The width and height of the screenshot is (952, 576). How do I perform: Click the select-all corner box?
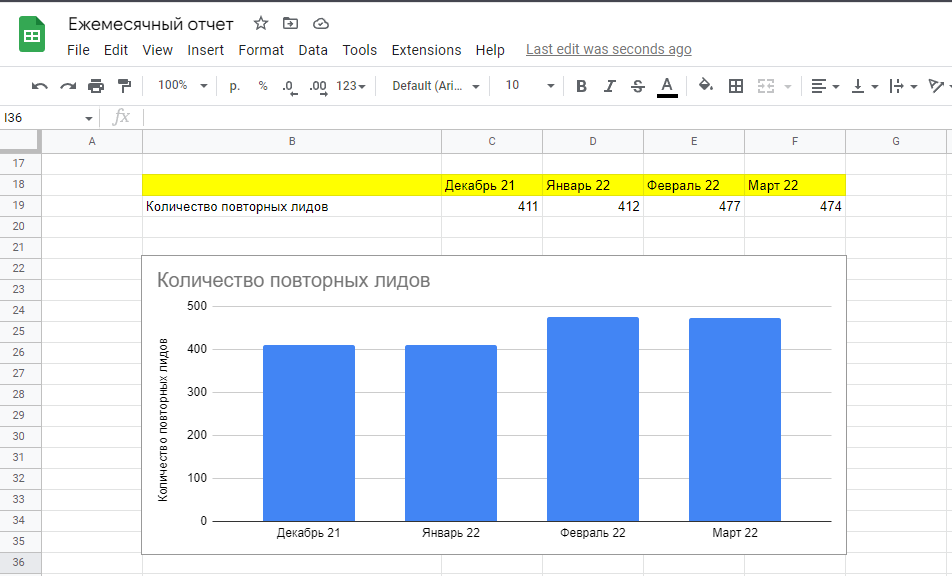click(20, 141)
